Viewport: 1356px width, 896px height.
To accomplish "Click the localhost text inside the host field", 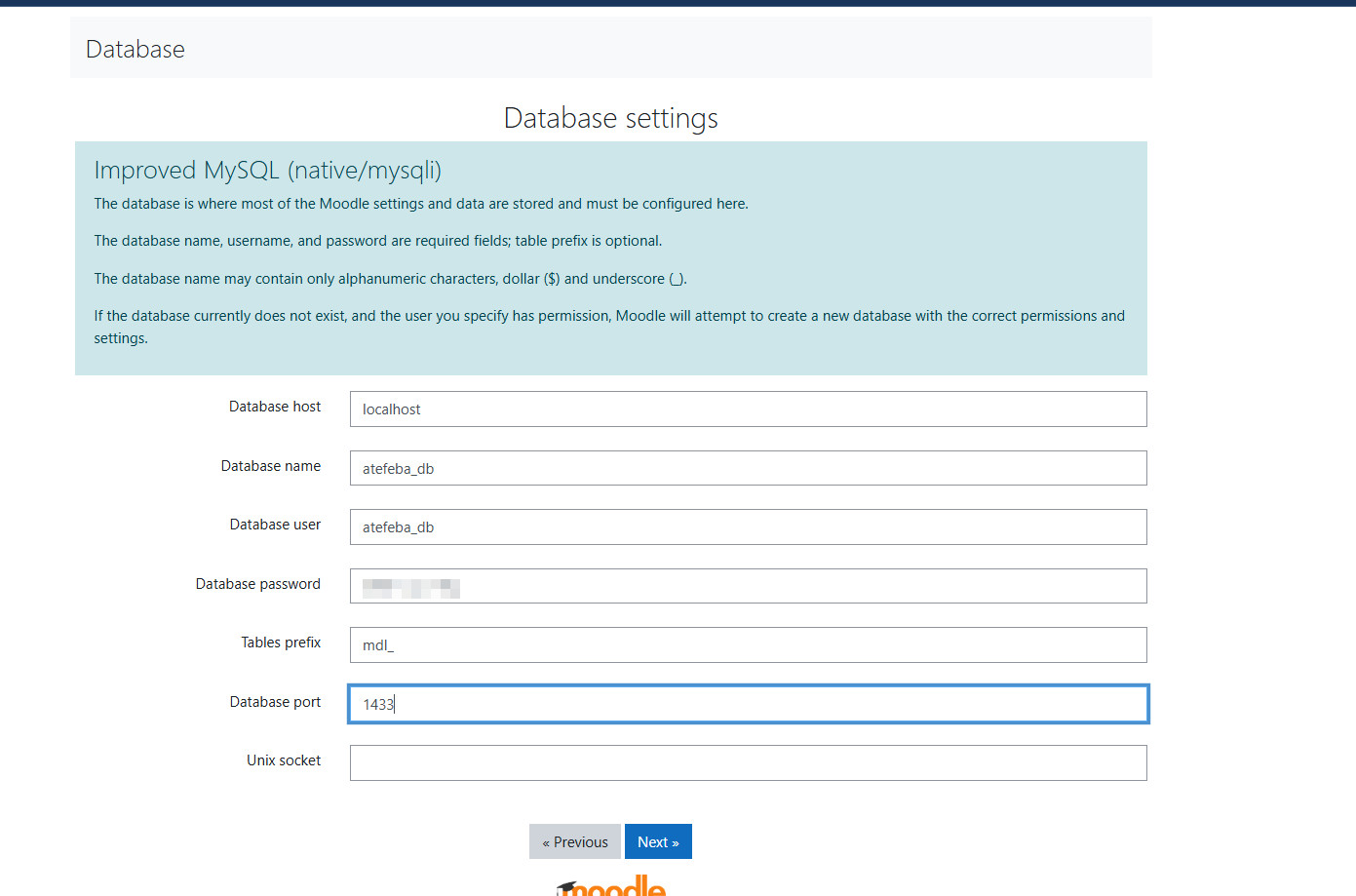I will (x=390, y=409).
